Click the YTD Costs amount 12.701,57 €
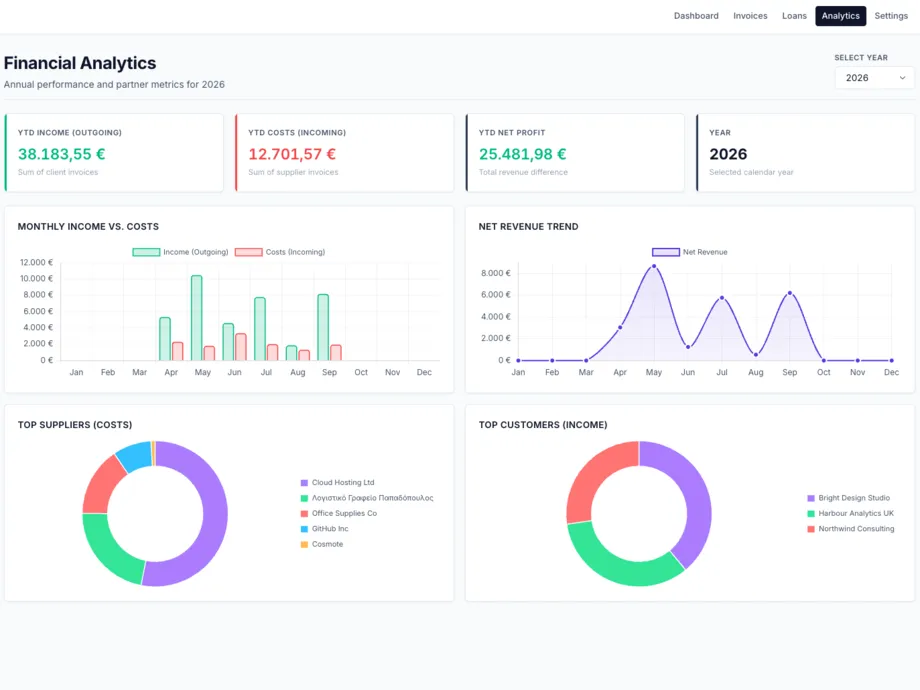Screen dimensions: 920x690 tap(292, 154)
